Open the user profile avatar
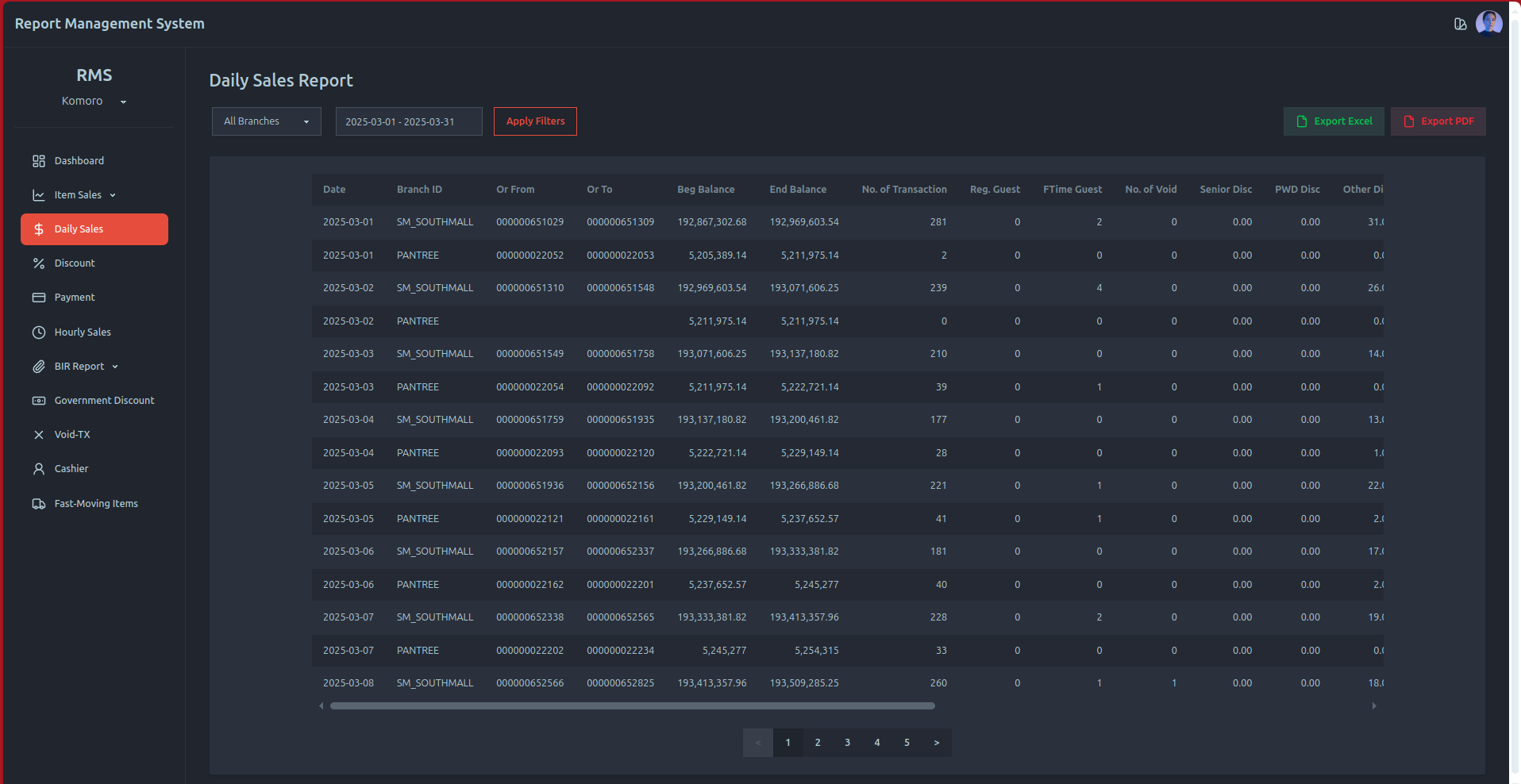This screenshot has width=1521, height=784. [1488, 24]
